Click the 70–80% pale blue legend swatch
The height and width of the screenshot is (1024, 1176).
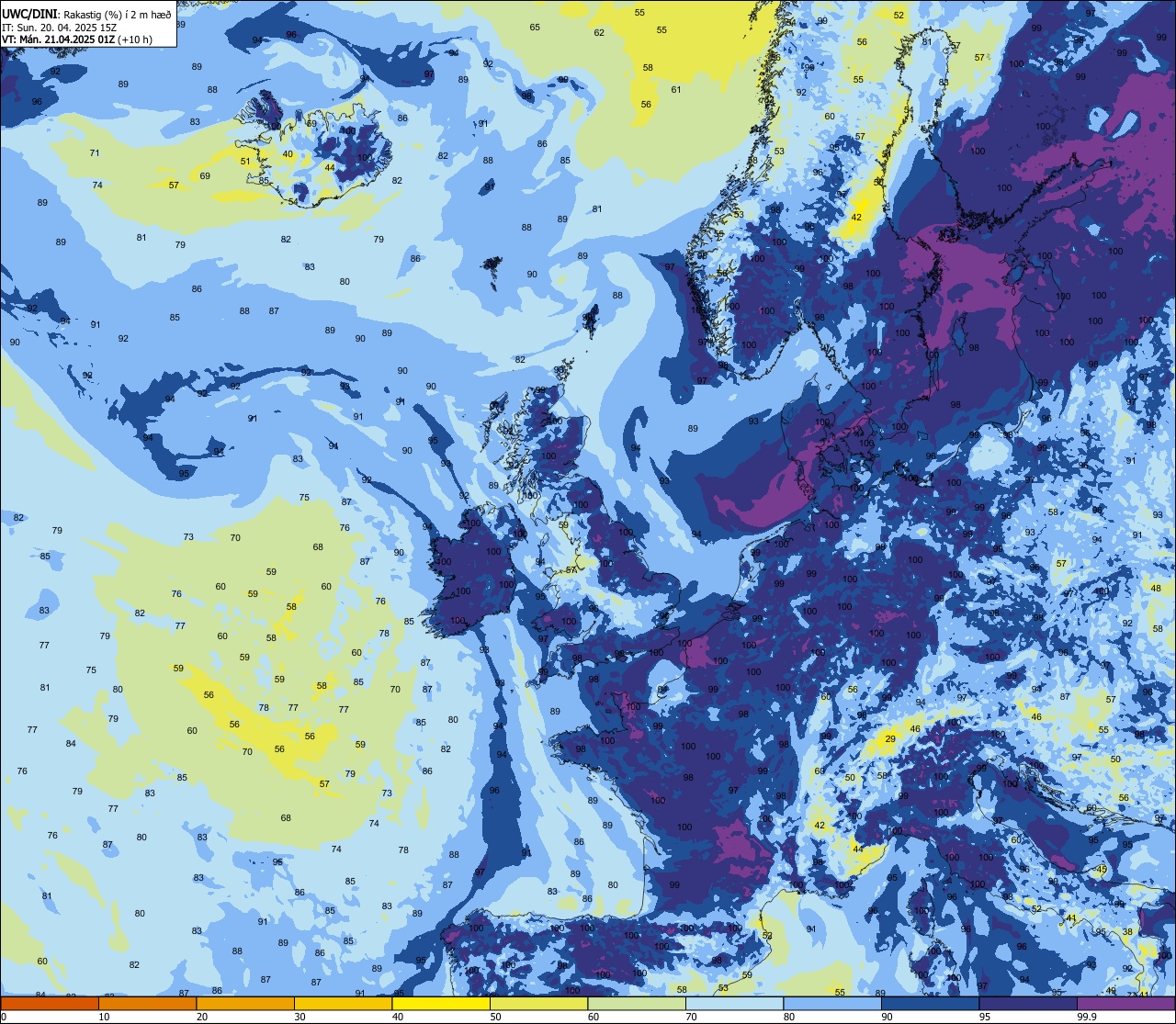click(x=734, y=1003)
